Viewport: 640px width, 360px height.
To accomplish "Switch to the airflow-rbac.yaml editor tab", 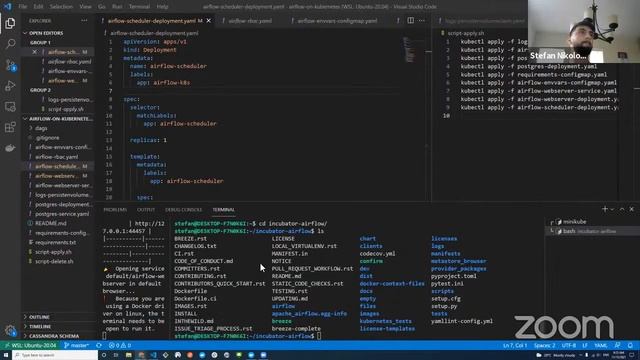I will (250, 20).
